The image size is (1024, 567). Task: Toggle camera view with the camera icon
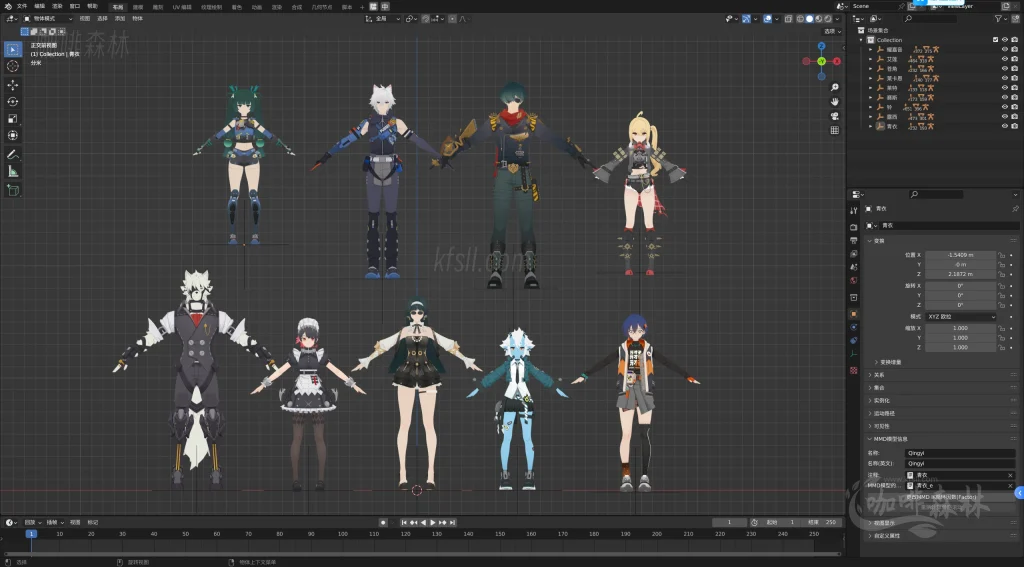tap(835, 116)
